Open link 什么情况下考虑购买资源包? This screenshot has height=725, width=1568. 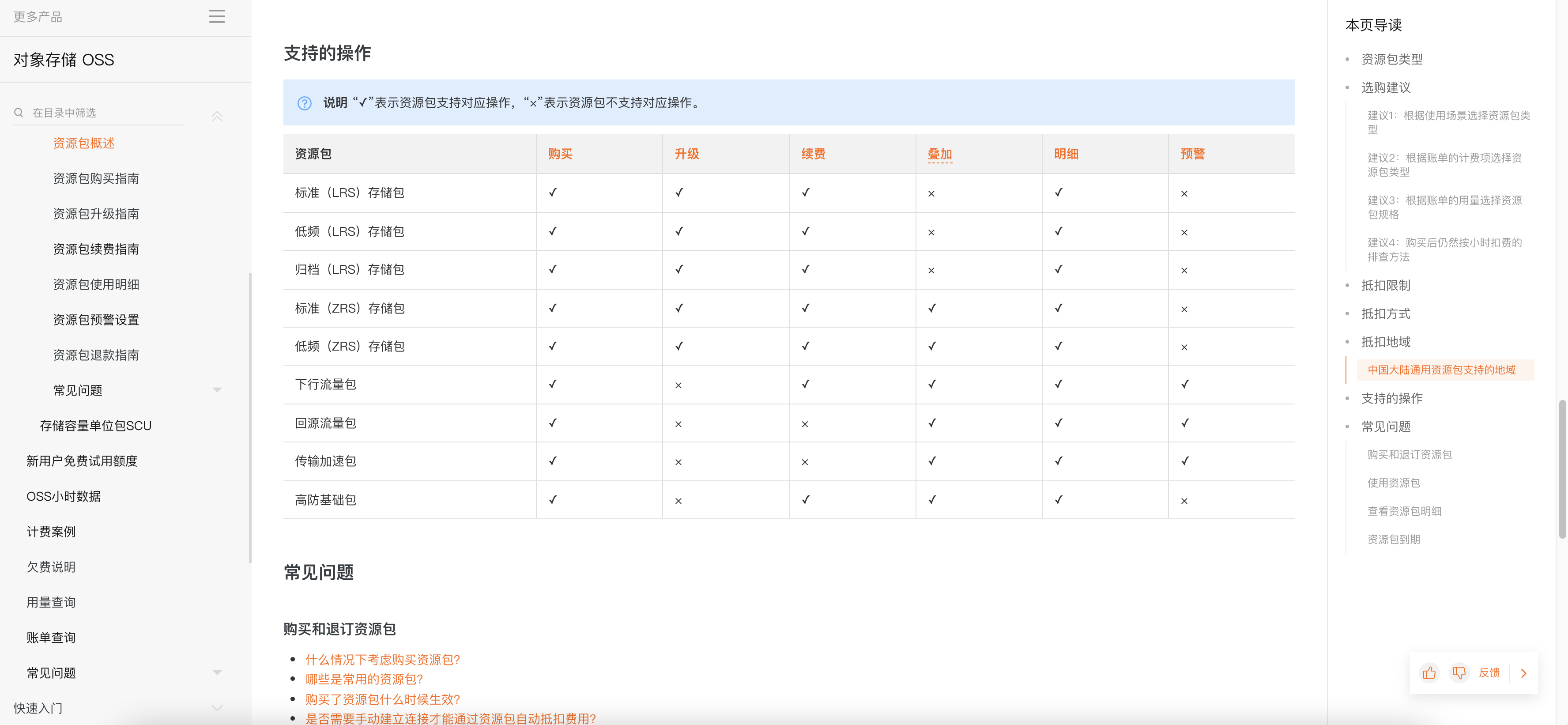[x=382, y=659]
